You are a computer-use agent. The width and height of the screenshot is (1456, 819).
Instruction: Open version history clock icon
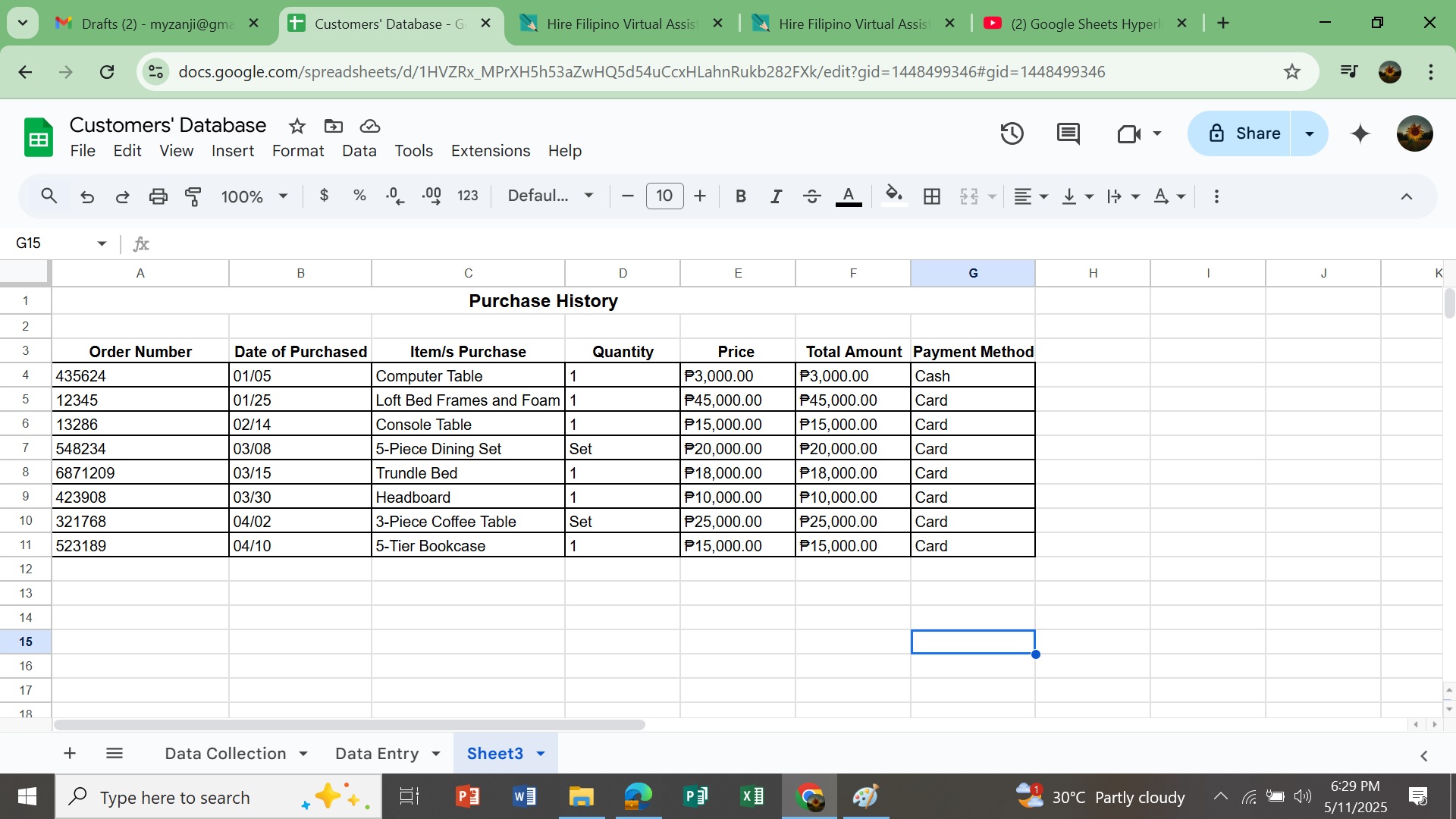[x=1012, y=133]
